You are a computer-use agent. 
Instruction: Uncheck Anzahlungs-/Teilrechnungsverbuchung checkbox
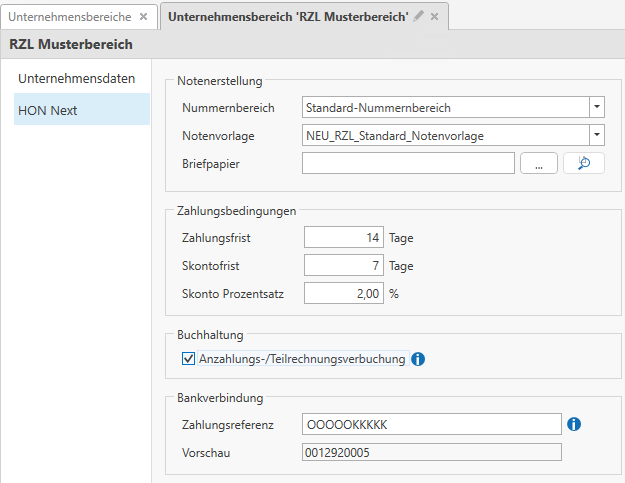pyautogui.click(x=188, y=359)
